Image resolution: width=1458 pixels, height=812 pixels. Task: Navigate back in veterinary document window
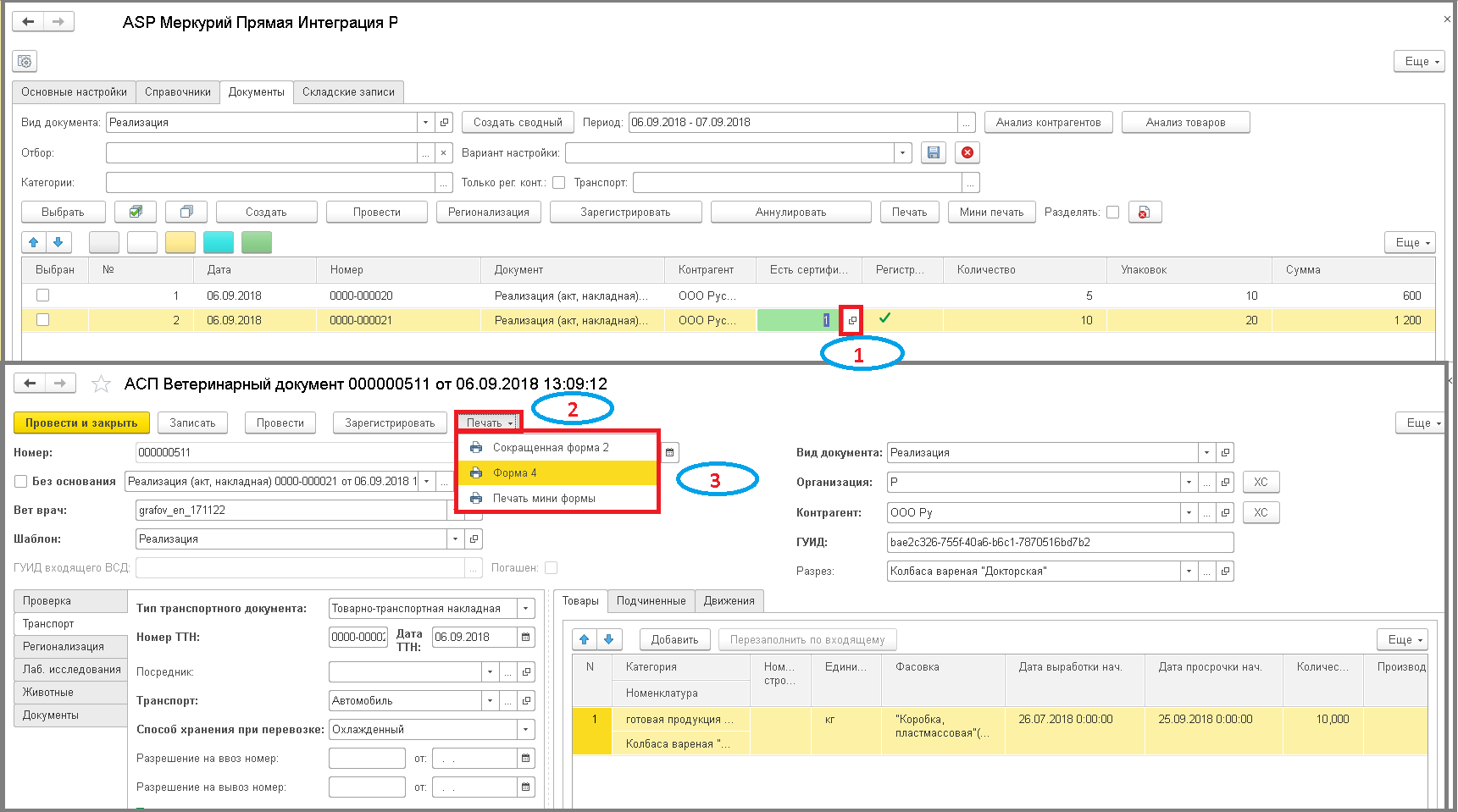30,384
